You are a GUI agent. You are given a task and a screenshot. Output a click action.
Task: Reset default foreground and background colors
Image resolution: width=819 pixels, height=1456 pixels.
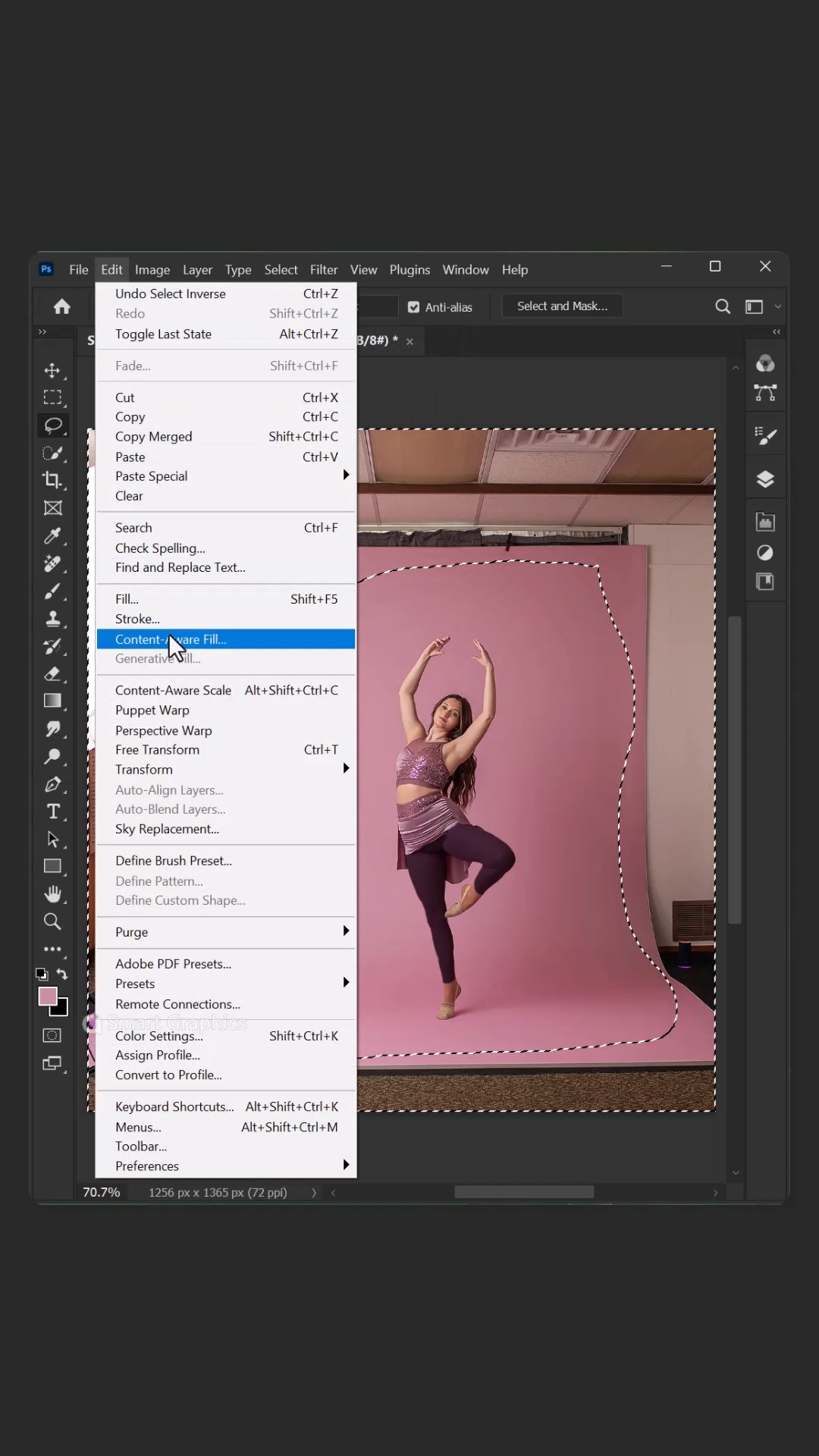coord(42,974)
